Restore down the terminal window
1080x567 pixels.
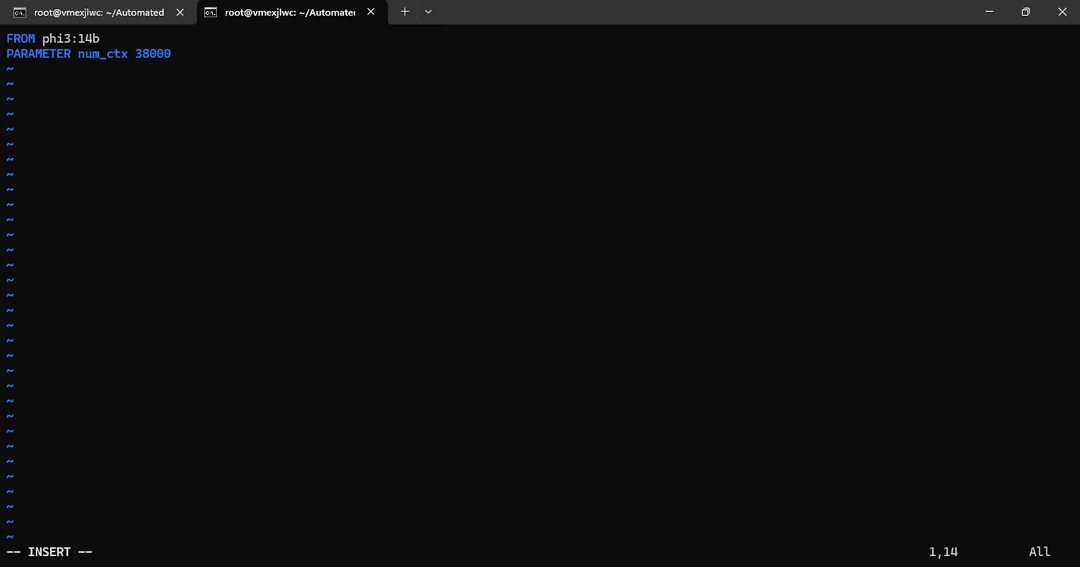[1026, 12]
